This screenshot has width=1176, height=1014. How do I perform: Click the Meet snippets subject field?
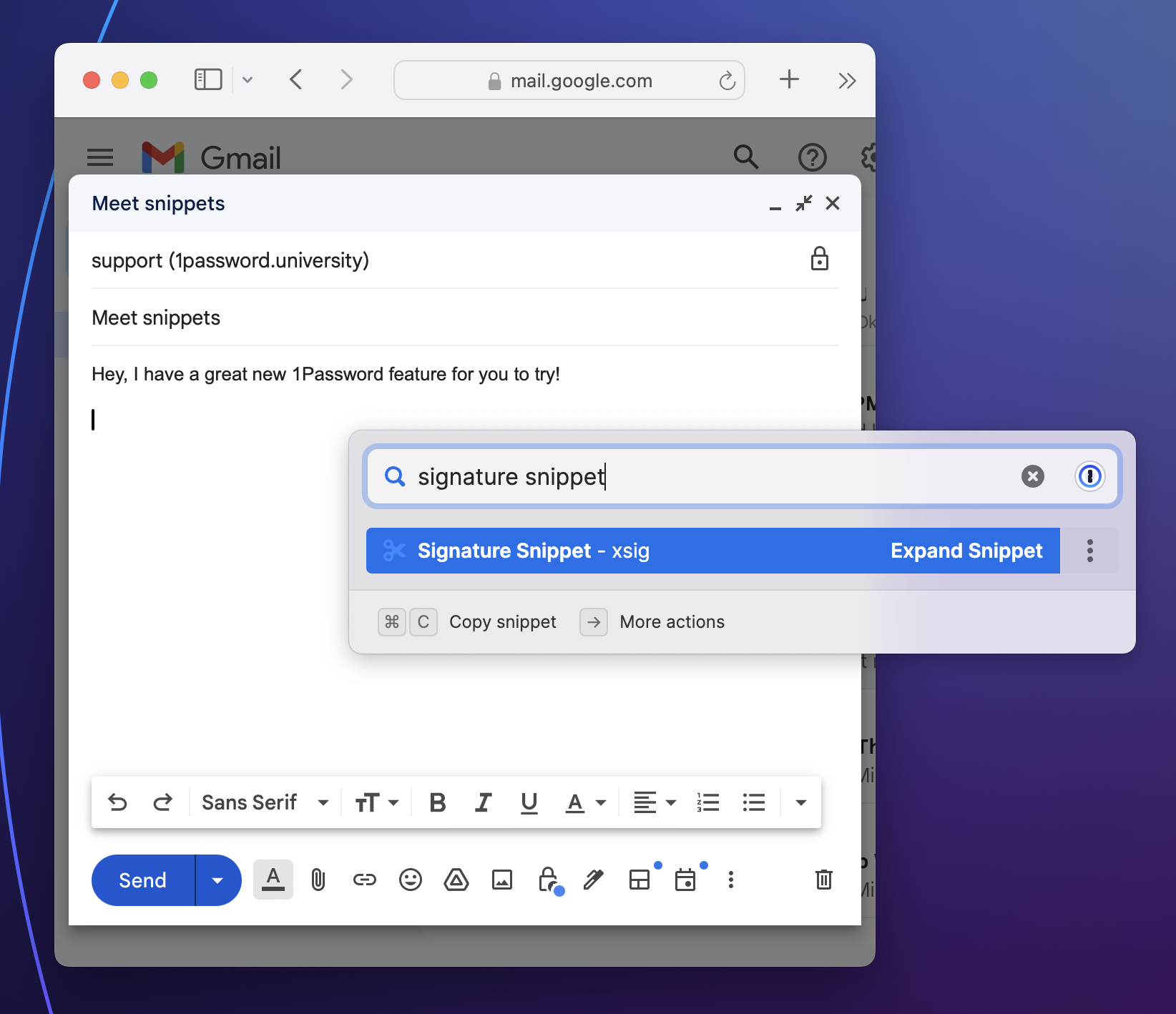(465, 318)
